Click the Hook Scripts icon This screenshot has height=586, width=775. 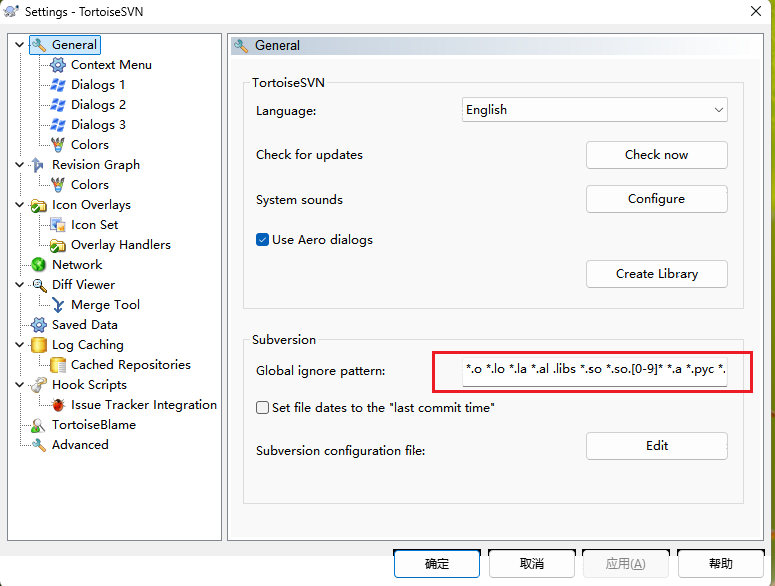click(39, 385)
